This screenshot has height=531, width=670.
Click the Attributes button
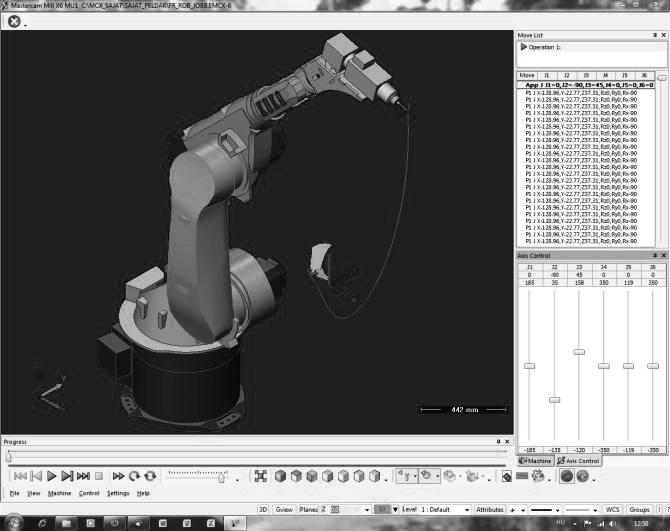490,509
